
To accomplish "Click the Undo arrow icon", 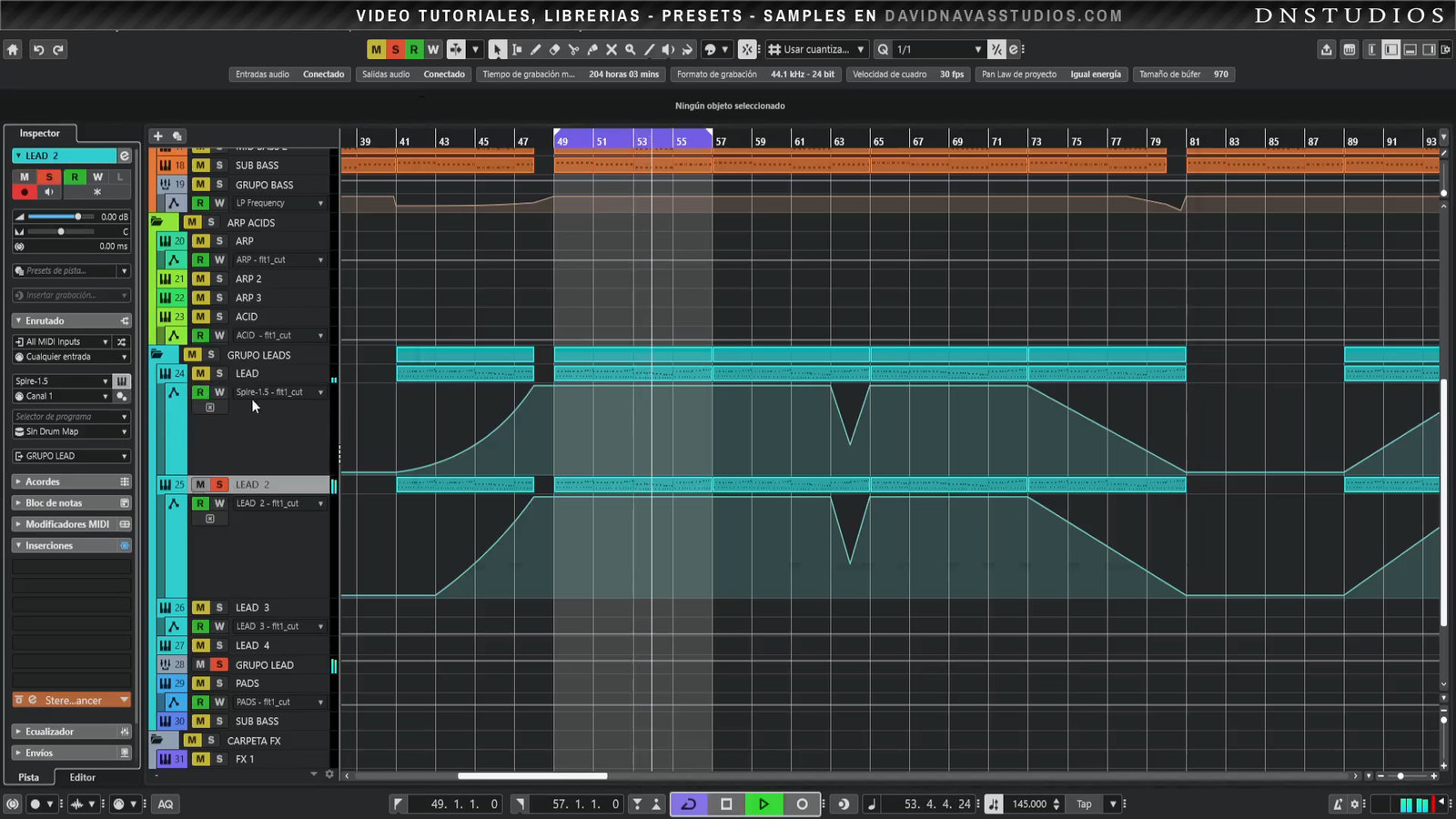I will 38,50.
